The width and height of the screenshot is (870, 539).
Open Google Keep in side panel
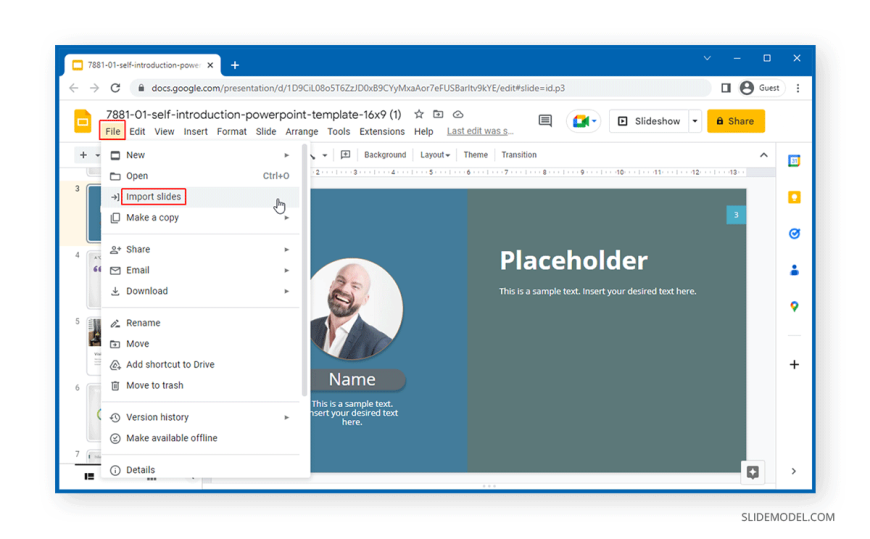pos(794,197)
